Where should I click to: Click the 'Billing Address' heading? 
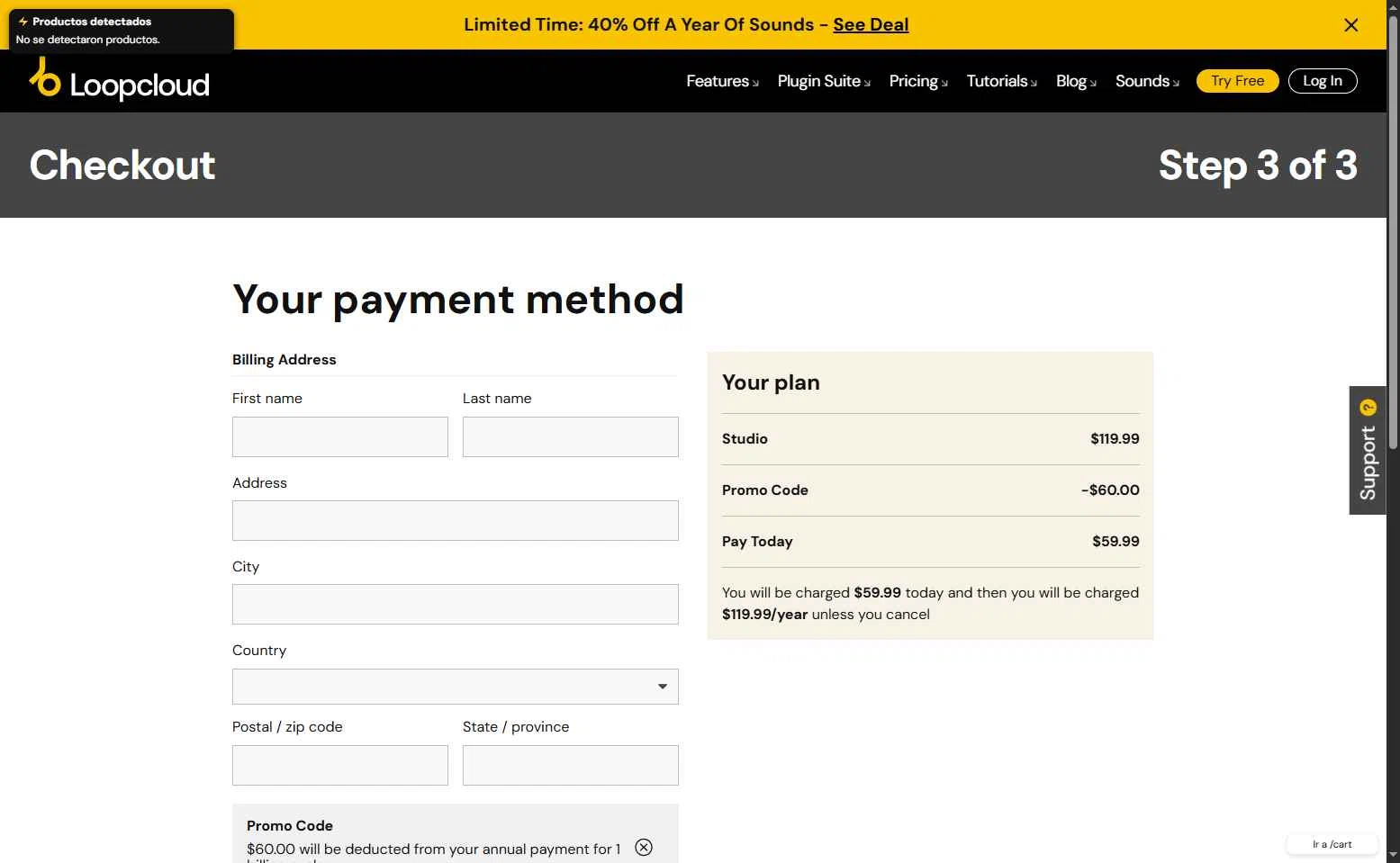tap(285, 359)
